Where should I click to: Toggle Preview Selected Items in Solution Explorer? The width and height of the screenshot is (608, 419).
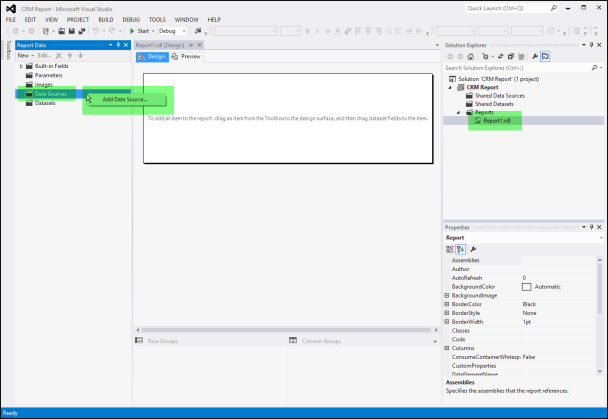[x=546, y=57]
